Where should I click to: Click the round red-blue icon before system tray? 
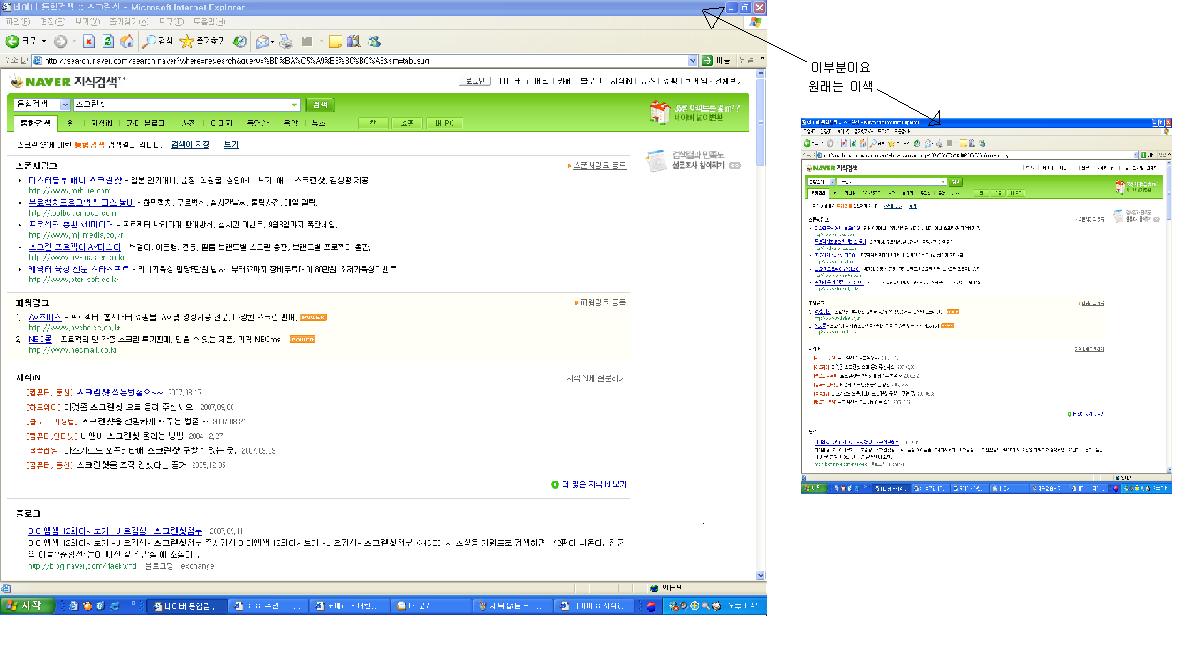(x=651, y=606)
